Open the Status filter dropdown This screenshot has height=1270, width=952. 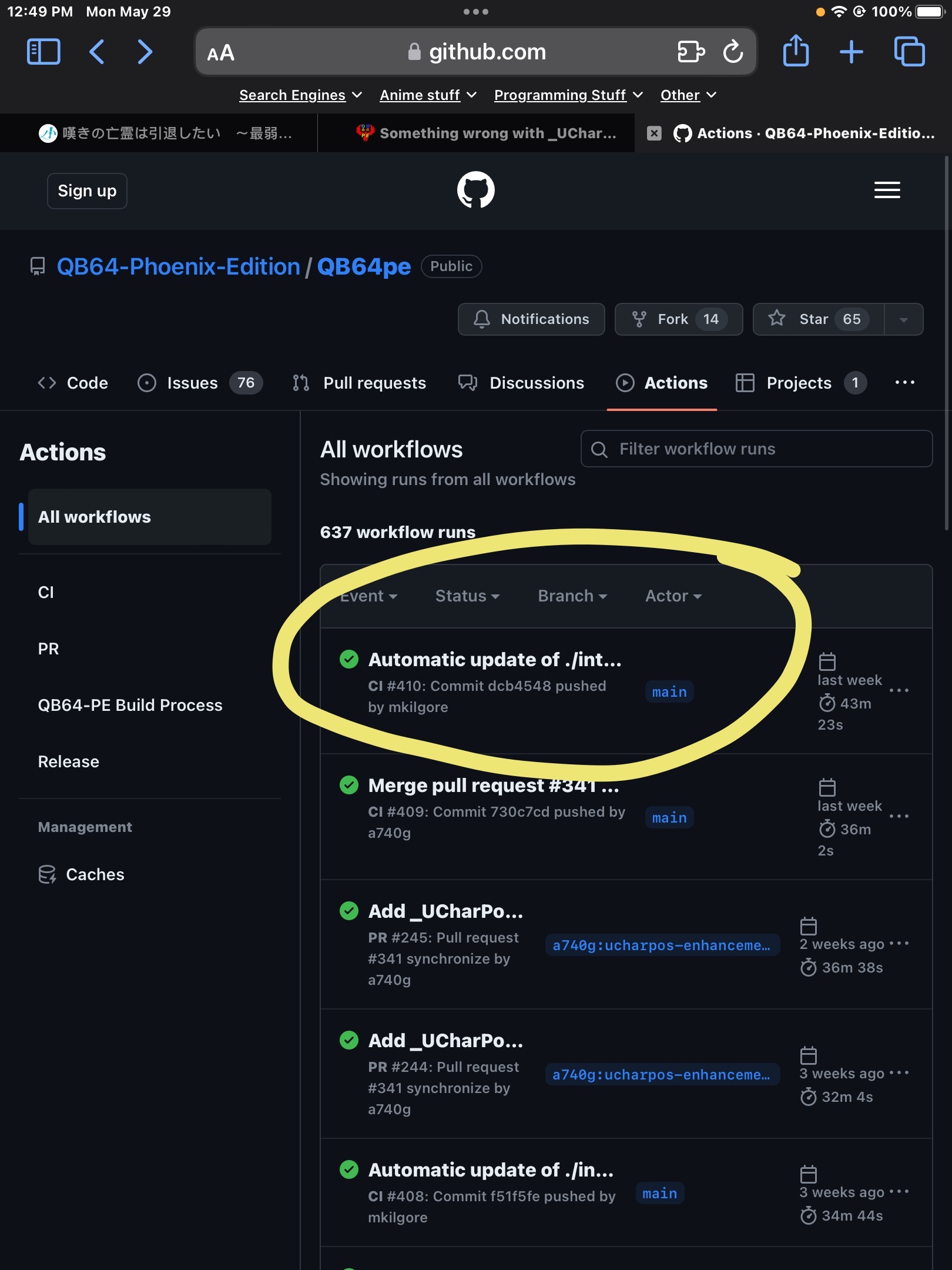467,596
